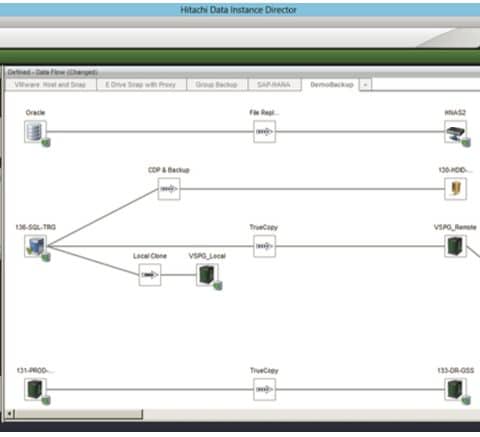Open the E Drive Snap with Proxy tab

(x=141, y=85)
